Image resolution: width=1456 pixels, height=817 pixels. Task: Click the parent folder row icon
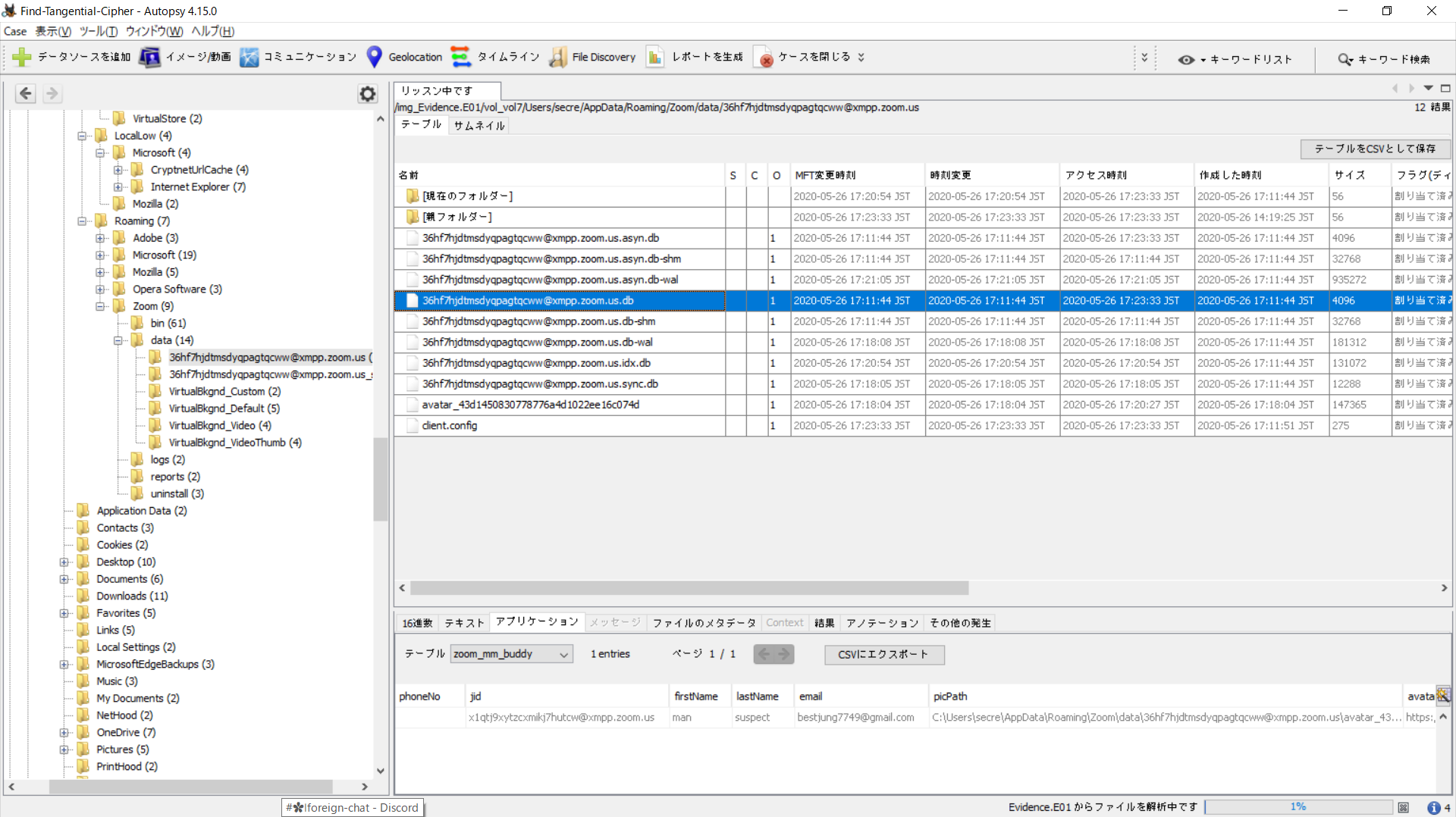[413, 217]
